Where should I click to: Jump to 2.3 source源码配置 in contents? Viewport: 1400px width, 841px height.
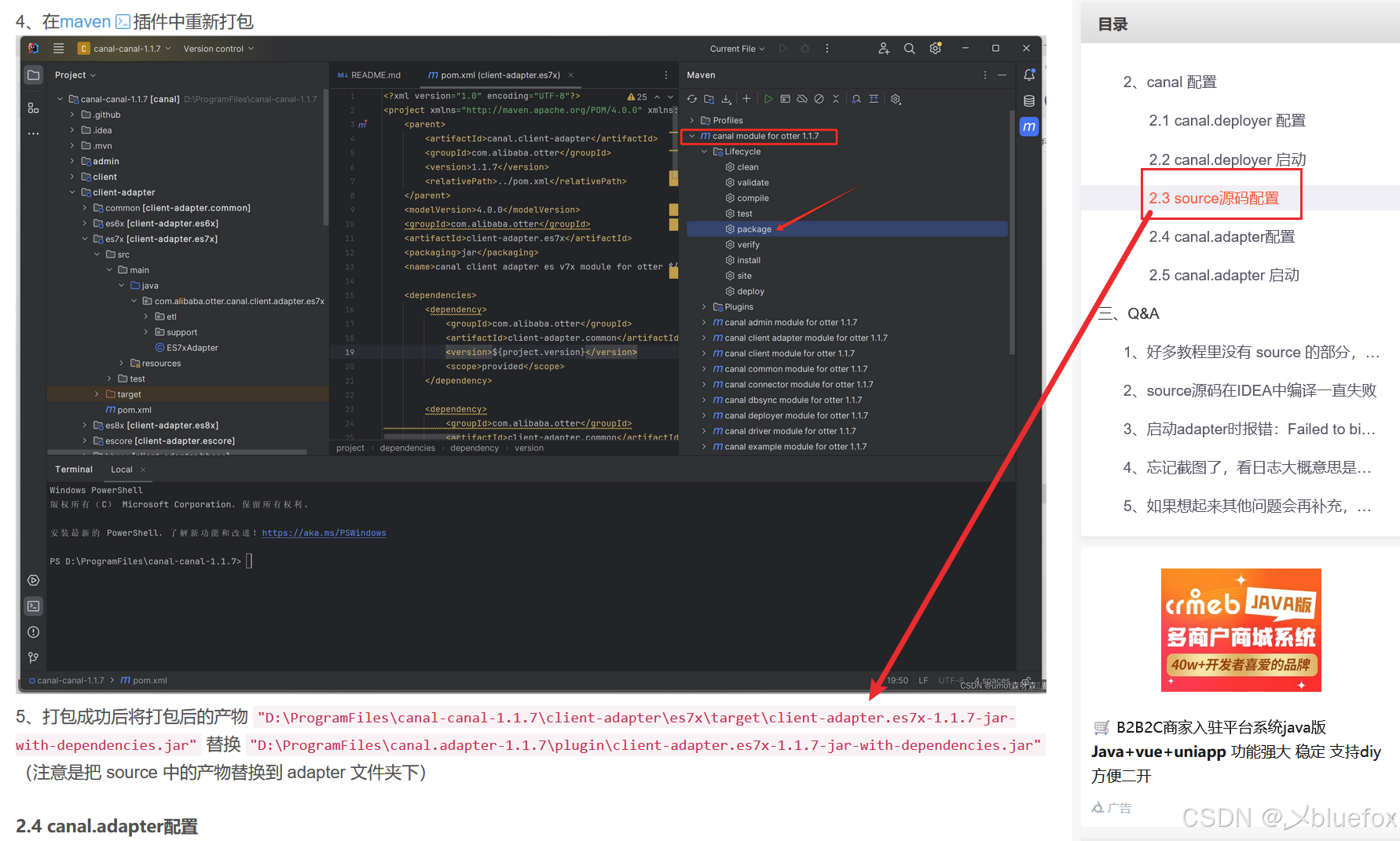1214,199
